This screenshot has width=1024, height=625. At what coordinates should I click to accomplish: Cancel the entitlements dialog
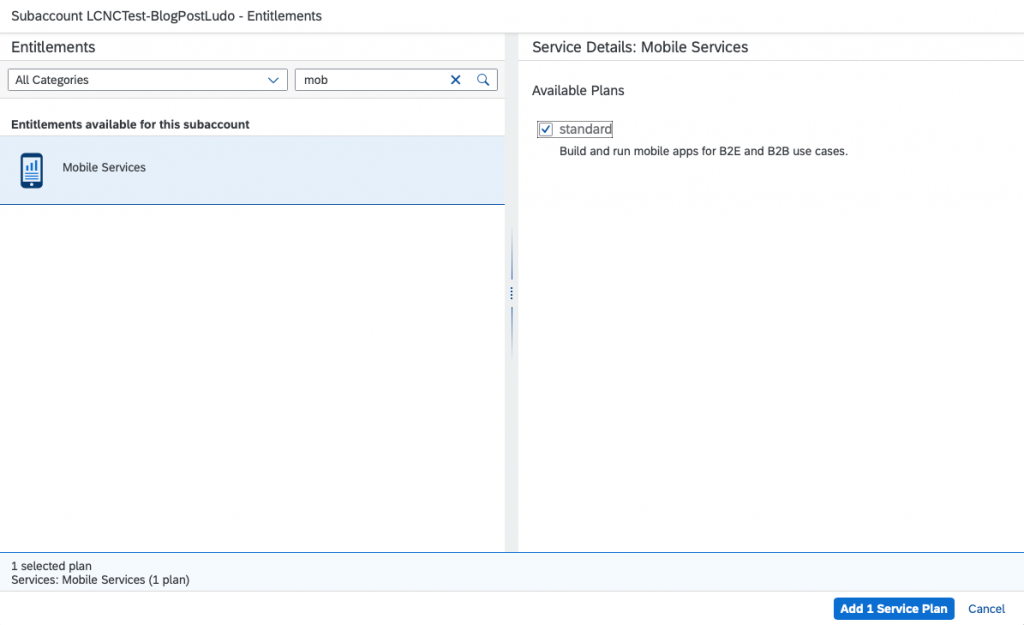point(986,609)
